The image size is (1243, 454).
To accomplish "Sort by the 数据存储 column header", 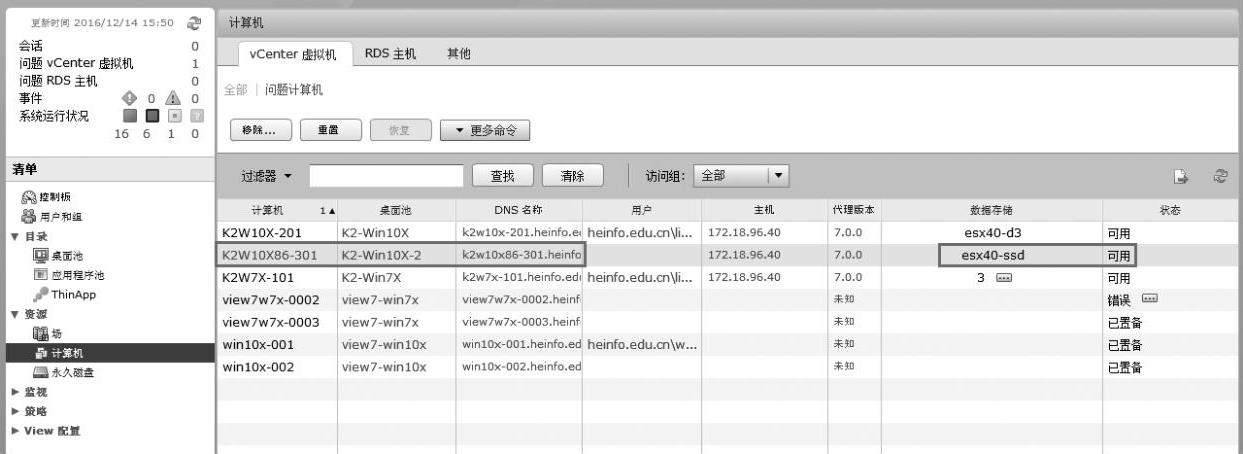I will (991, 211).
